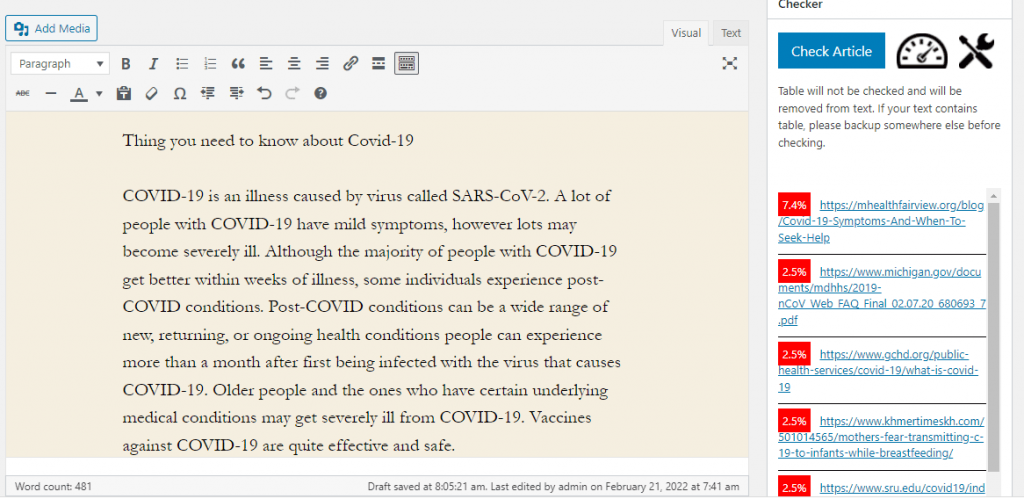Click the speedometer gauge icon
This screenshot has height=499, width=1024.
[x=921, y=51]
